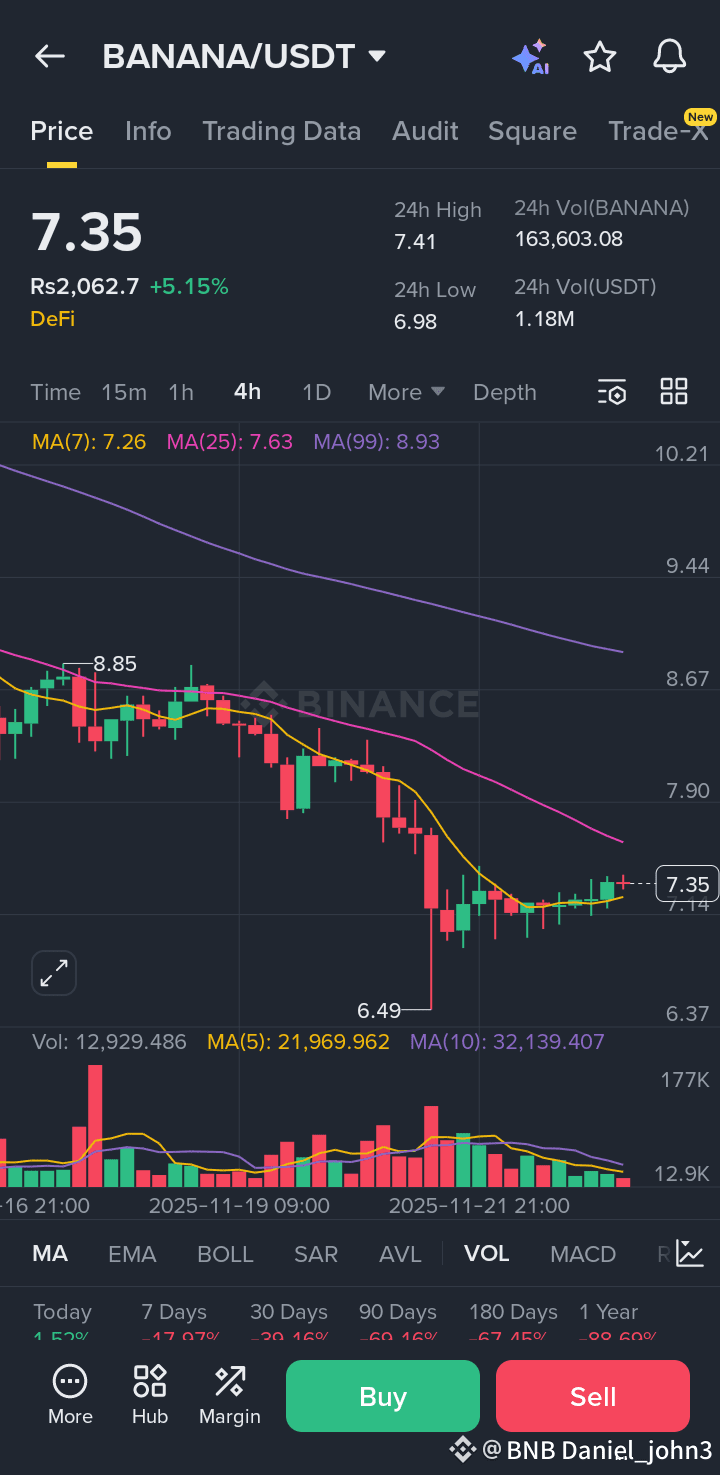Open chart settings icon
Image resolution: width=720 pixels, height=1475 pixels.
click(x=612, y=392)
